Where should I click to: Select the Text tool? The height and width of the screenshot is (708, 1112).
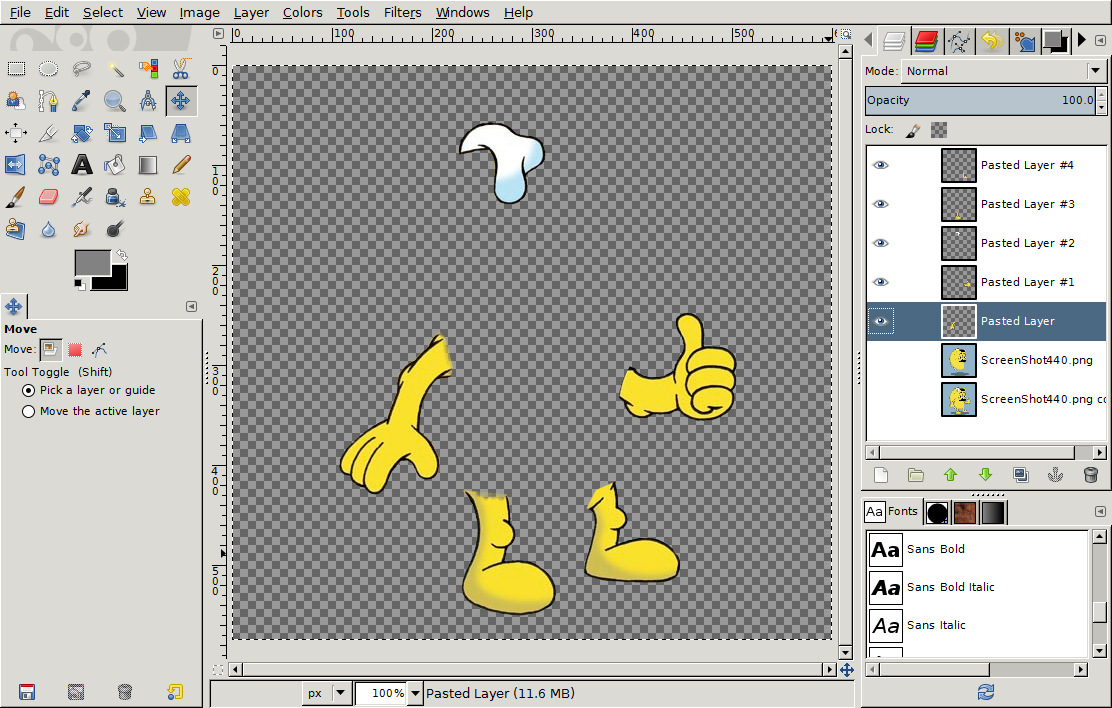tap(82, 164)
